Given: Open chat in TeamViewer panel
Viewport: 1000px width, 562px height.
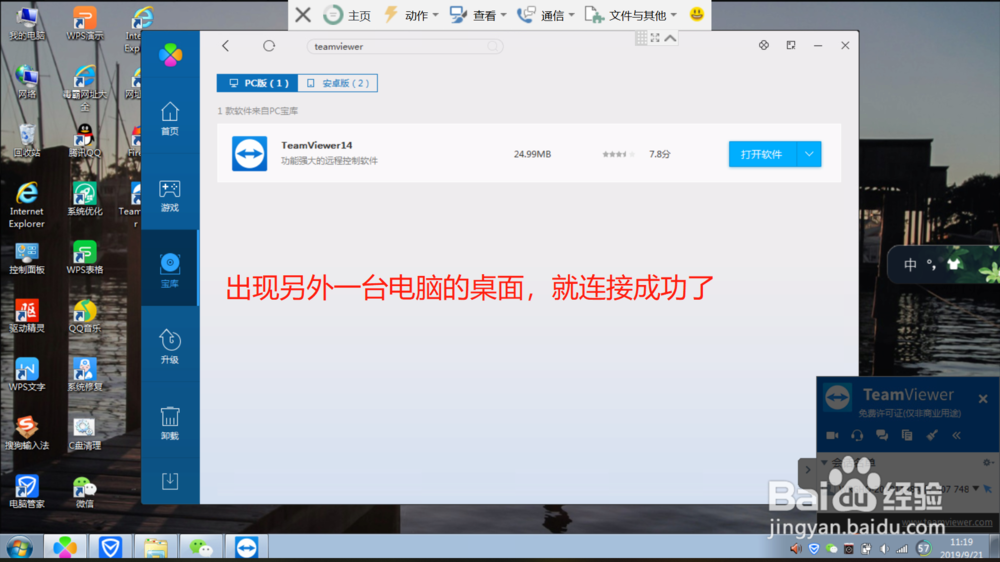Looking at the screenshot, I should [882, 435].
